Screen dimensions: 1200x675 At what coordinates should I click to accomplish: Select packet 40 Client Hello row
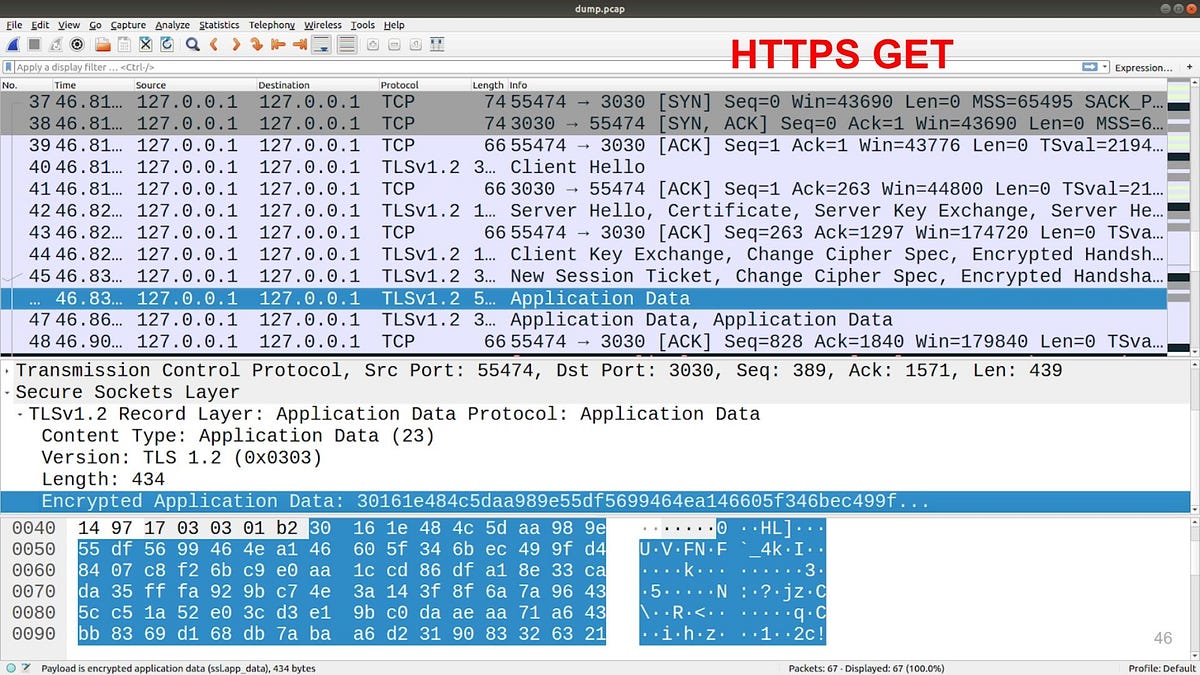[583, 167]
